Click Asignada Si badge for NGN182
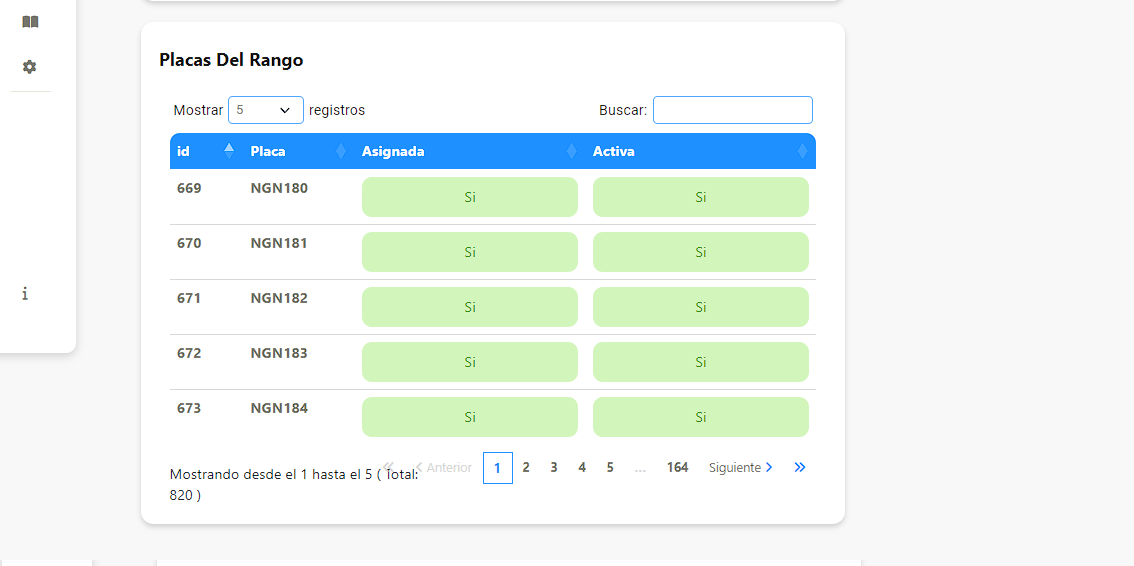1134x566 pixels. pos(469,306)
